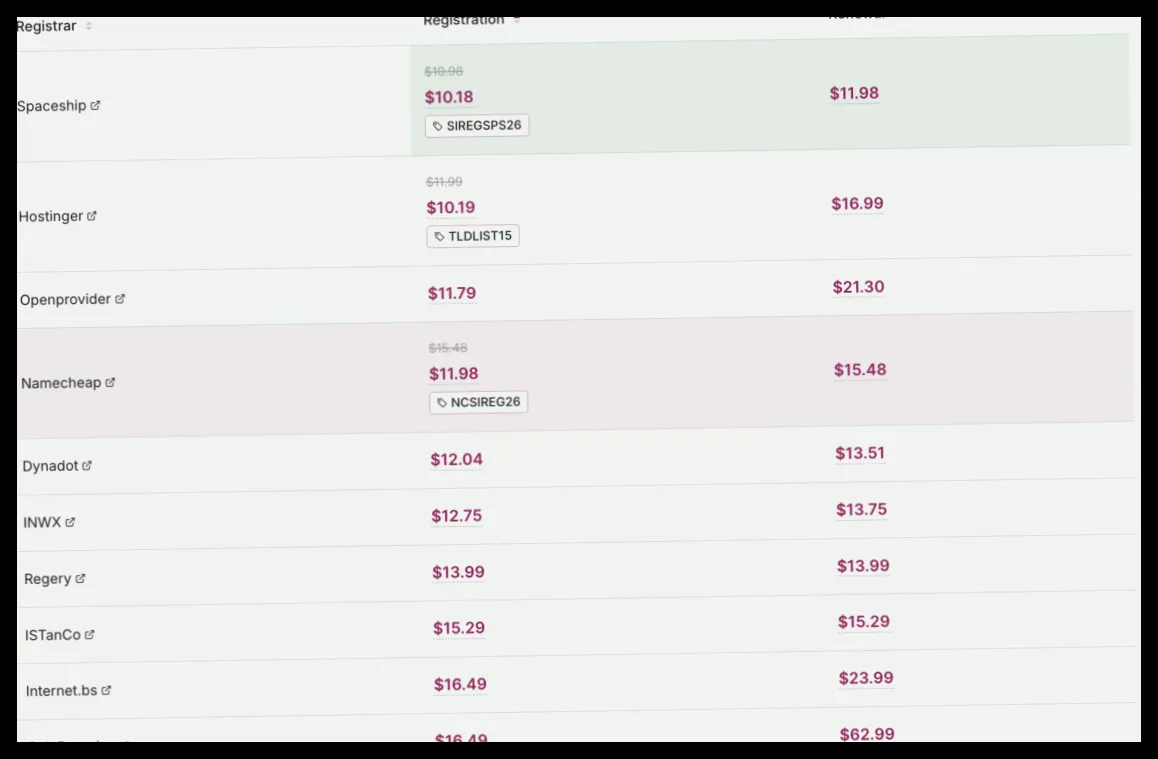This screenshot has height=759, width=1158.
Task: Open Internet.bs external link icon
Action: (106, 690)
